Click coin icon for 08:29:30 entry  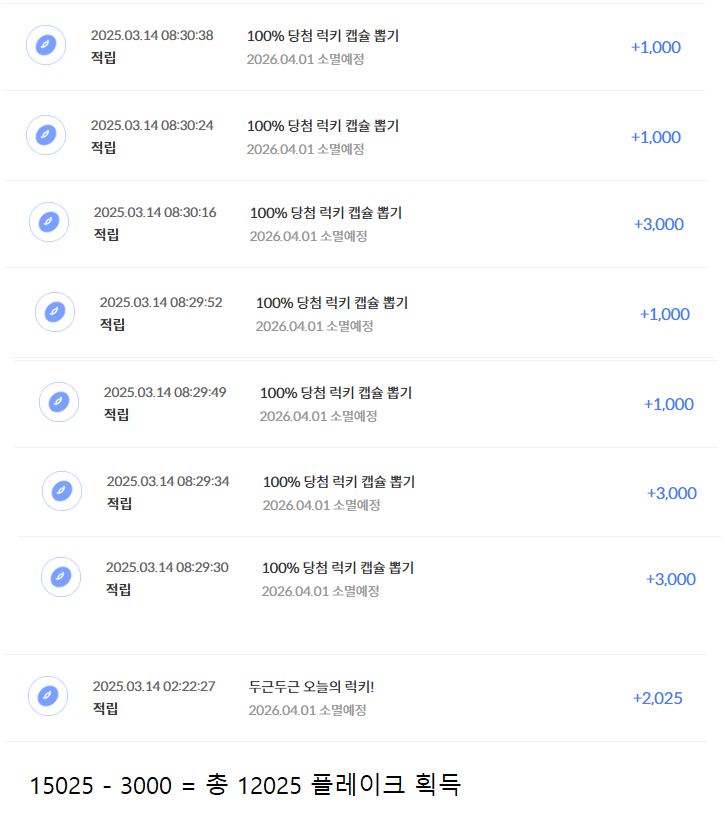pos(61,577)
